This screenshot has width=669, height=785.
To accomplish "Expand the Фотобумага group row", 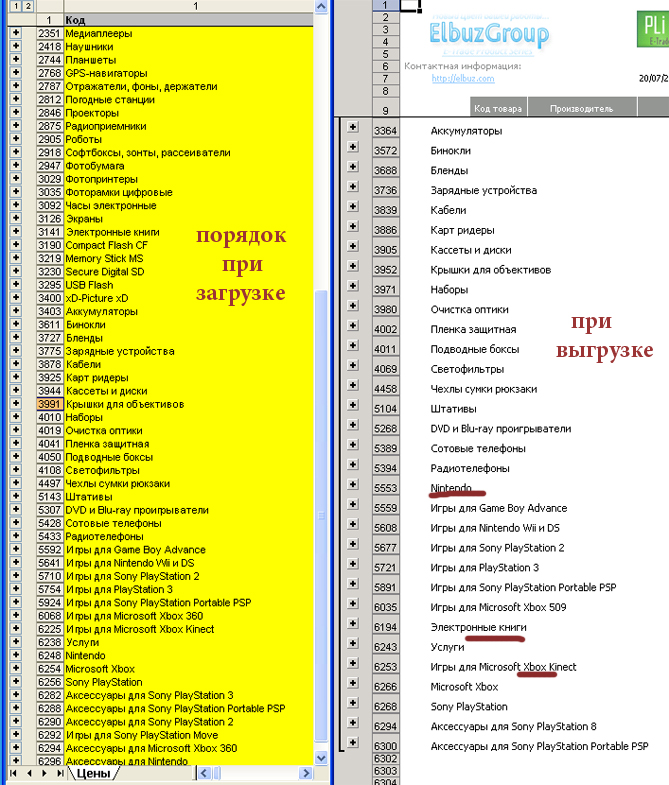I will (16, 165).
